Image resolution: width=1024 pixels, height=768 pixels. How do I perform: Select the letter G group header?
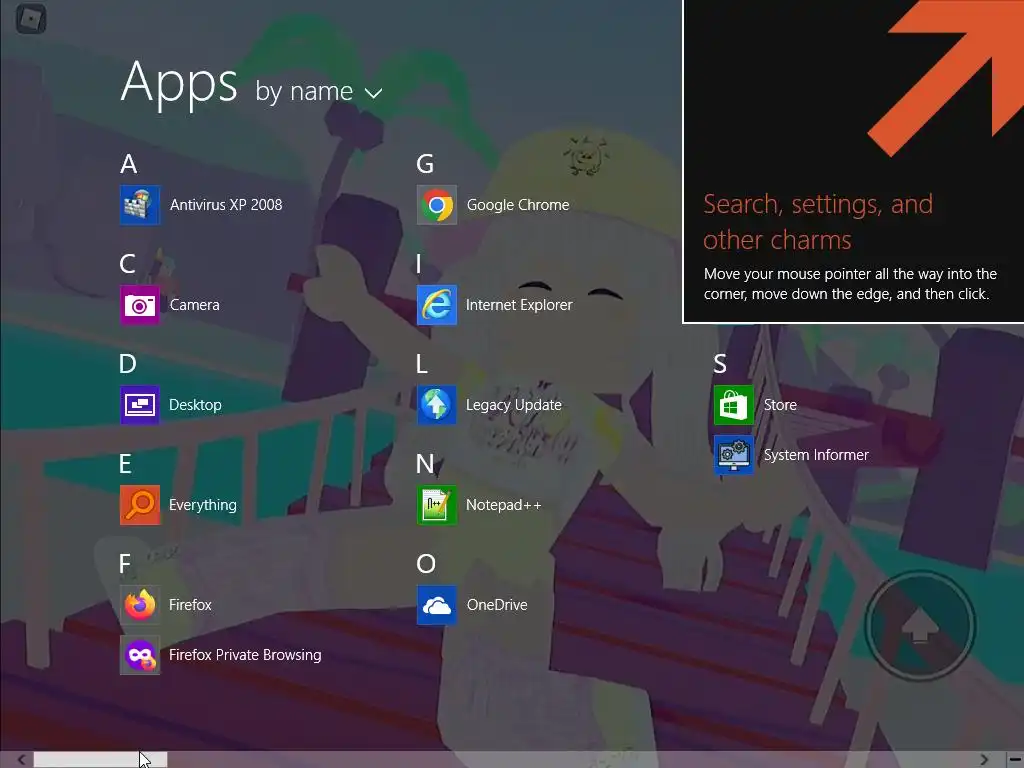coord(425,164)
